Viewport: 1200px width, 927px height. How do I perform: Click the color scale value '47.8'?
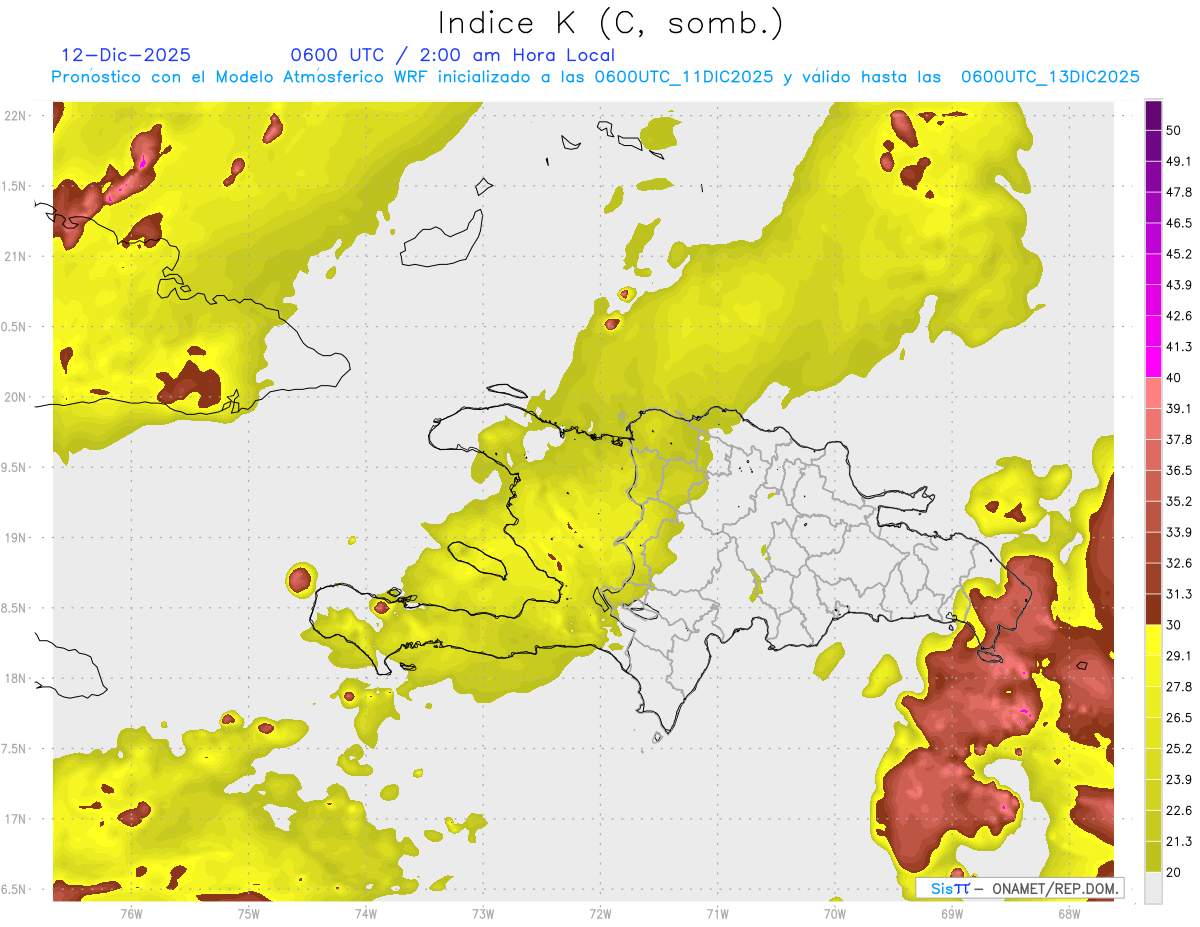pos(1179,192)
